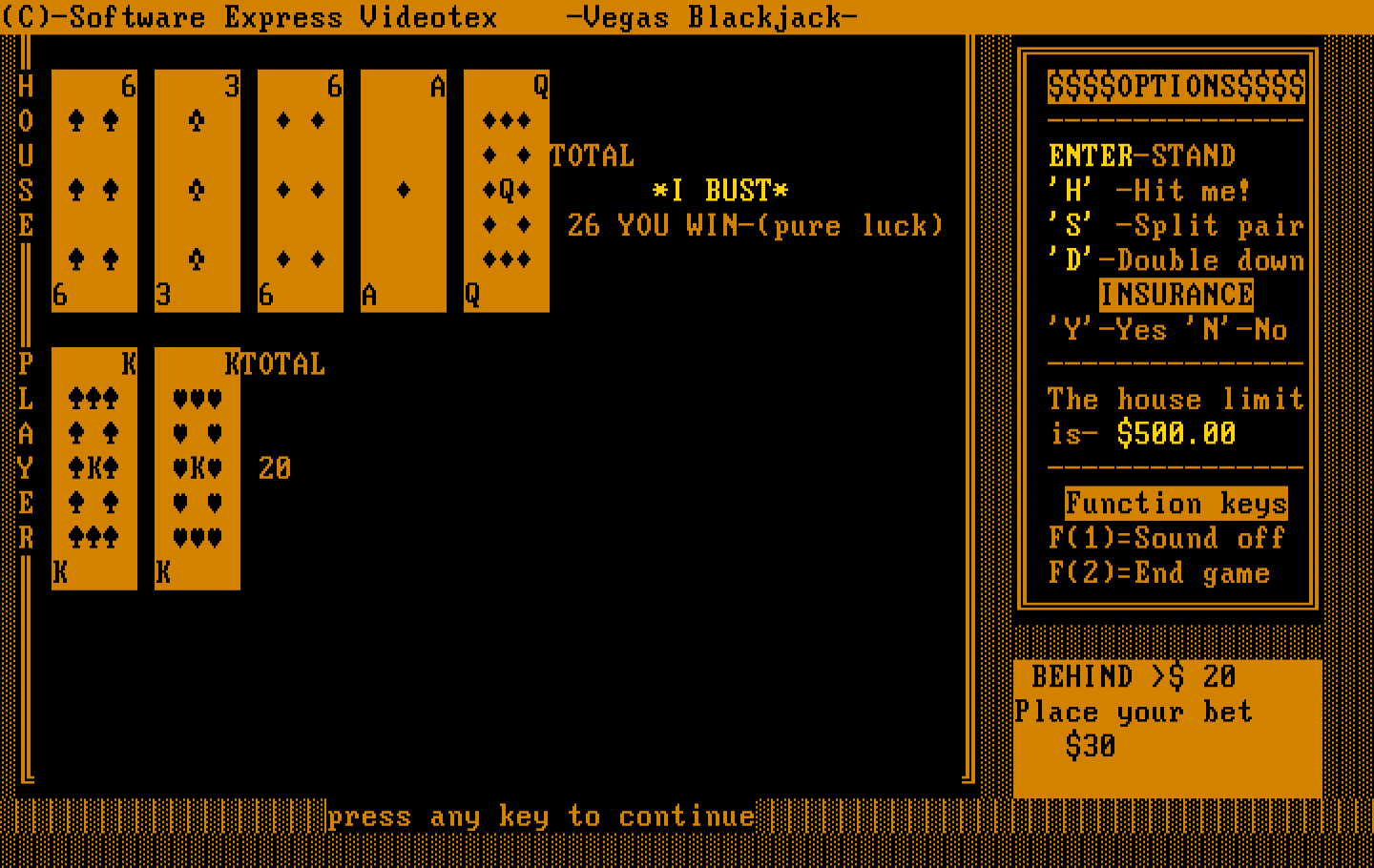Click 'press any key to continue' prompt

(541, 816)
